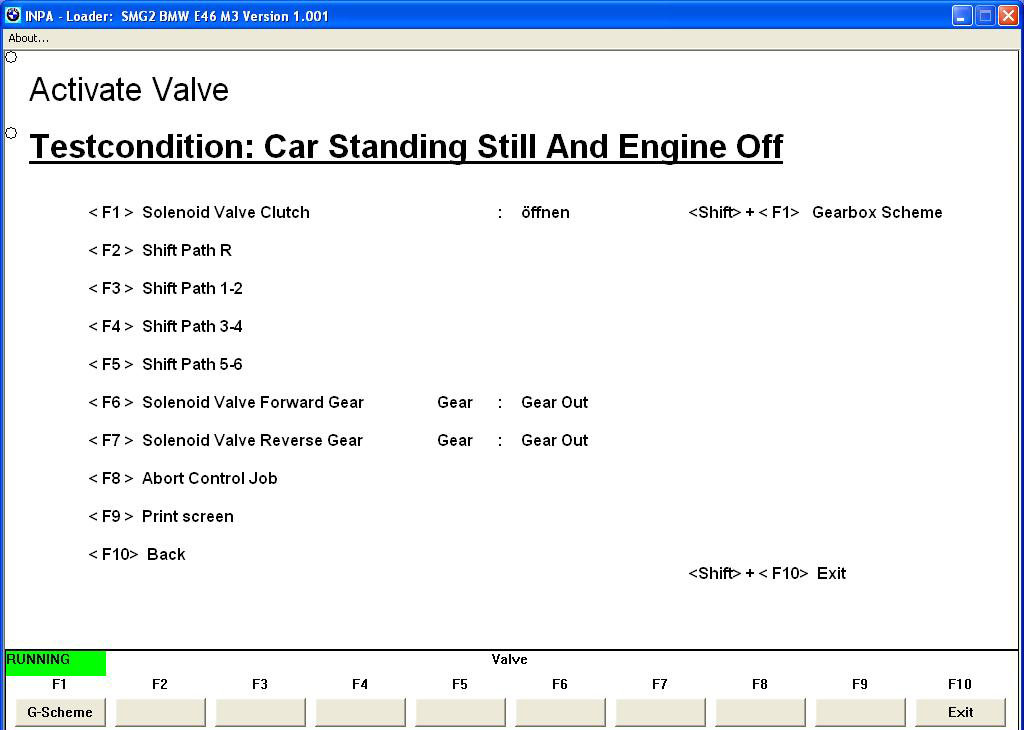Click the BMW logo icon in title bar
1024x730 pixels.
tap(13, 15)
